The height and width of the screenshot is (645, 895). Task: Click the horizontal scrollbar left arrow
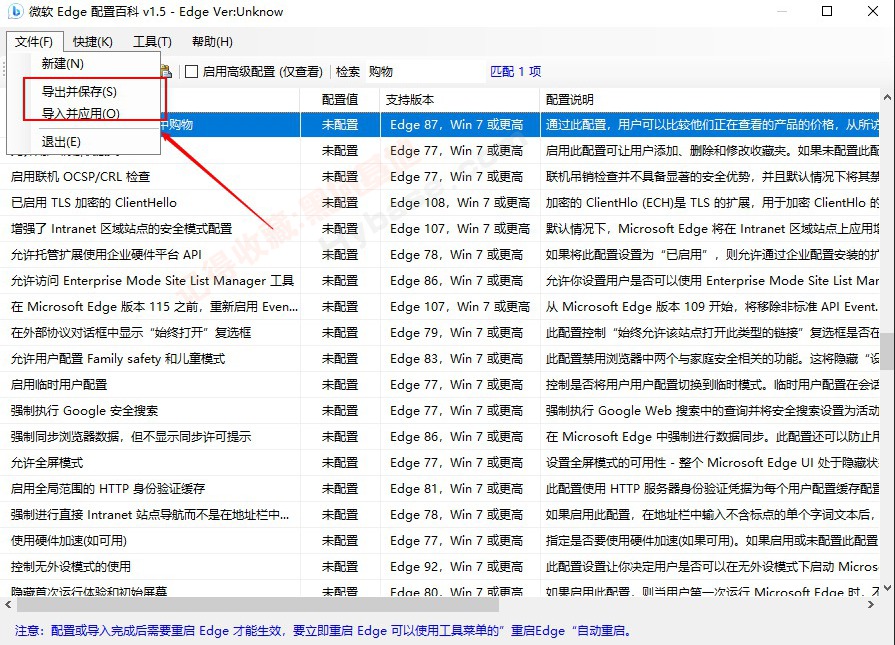pos(8,604)
